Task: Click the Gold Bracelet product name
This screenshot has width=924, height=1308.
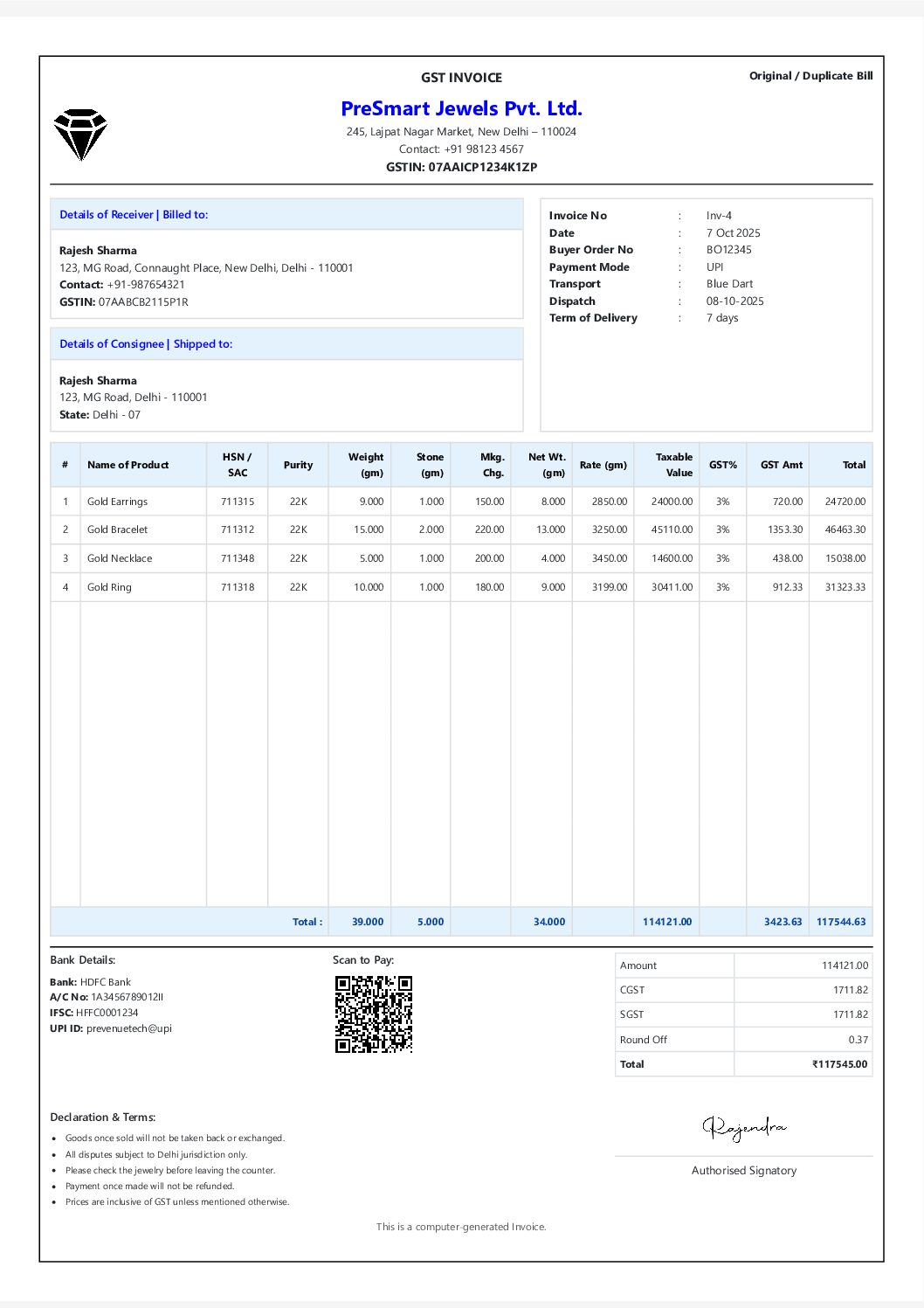Action: (117, 529)
